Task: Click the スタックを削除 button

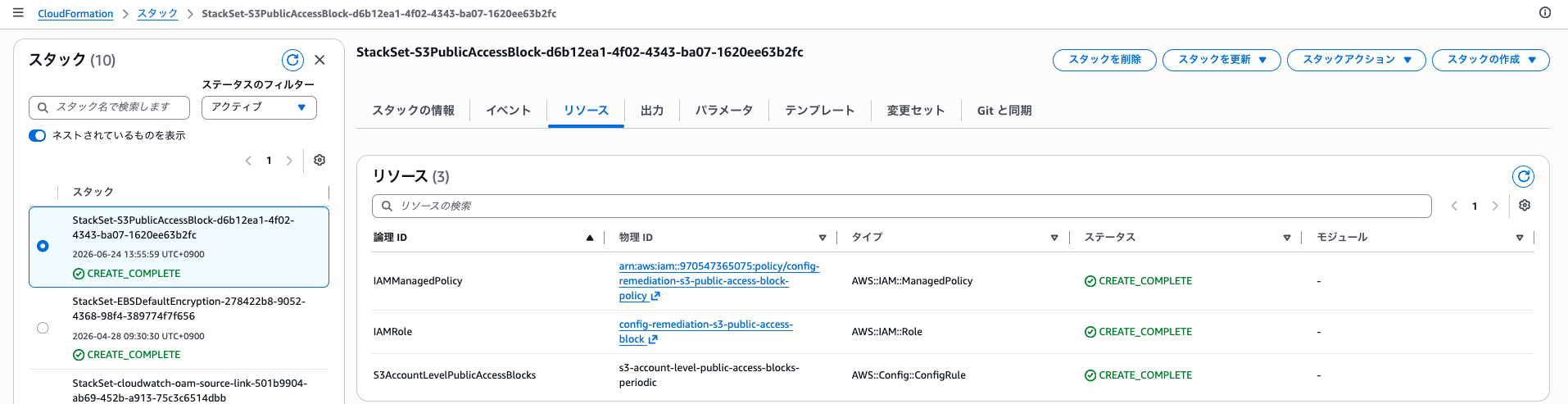Action: pos(1104,60)
